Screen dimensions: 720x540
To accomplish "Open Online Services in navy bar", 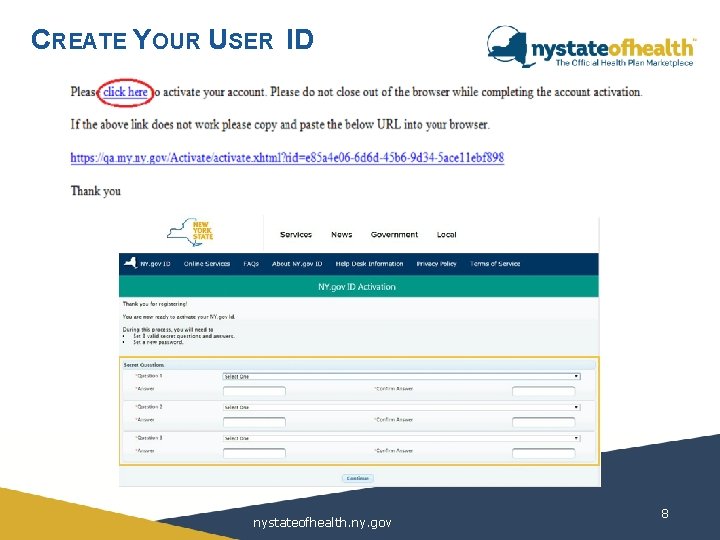I will 207,264.
